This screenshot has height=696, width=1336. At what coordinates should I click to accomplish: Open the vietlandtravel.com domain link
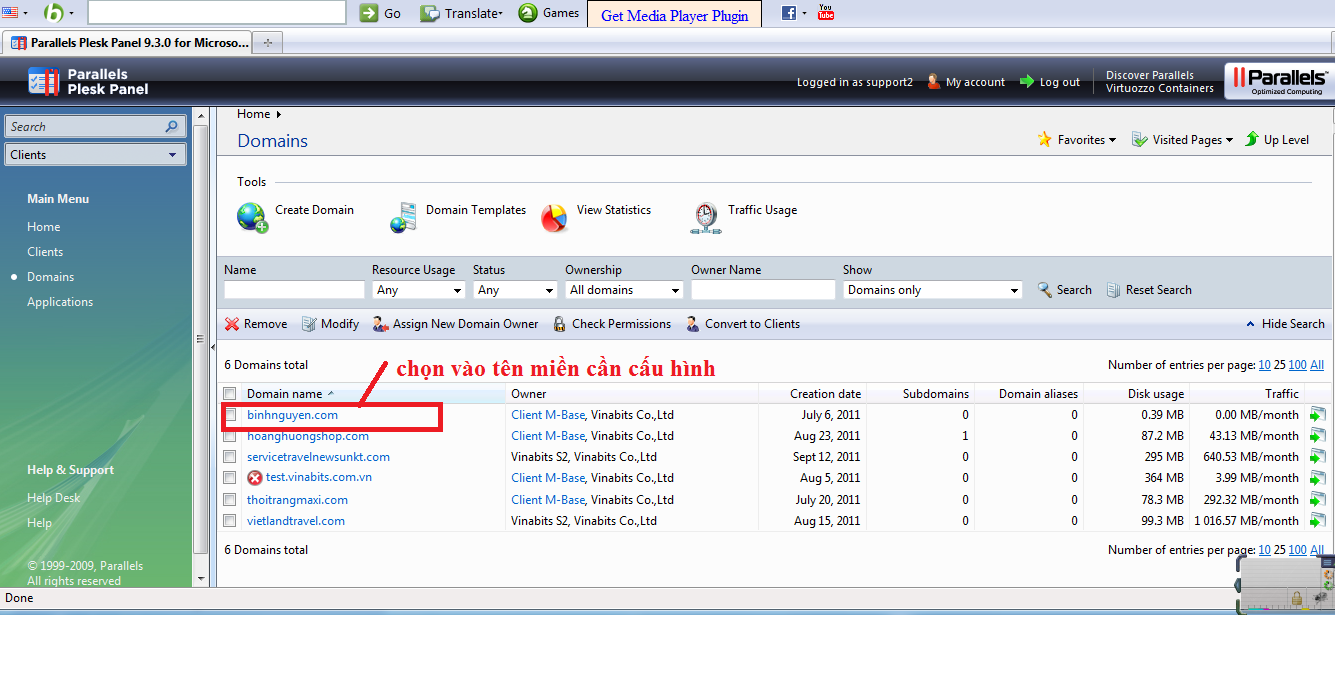click(296, 521)
